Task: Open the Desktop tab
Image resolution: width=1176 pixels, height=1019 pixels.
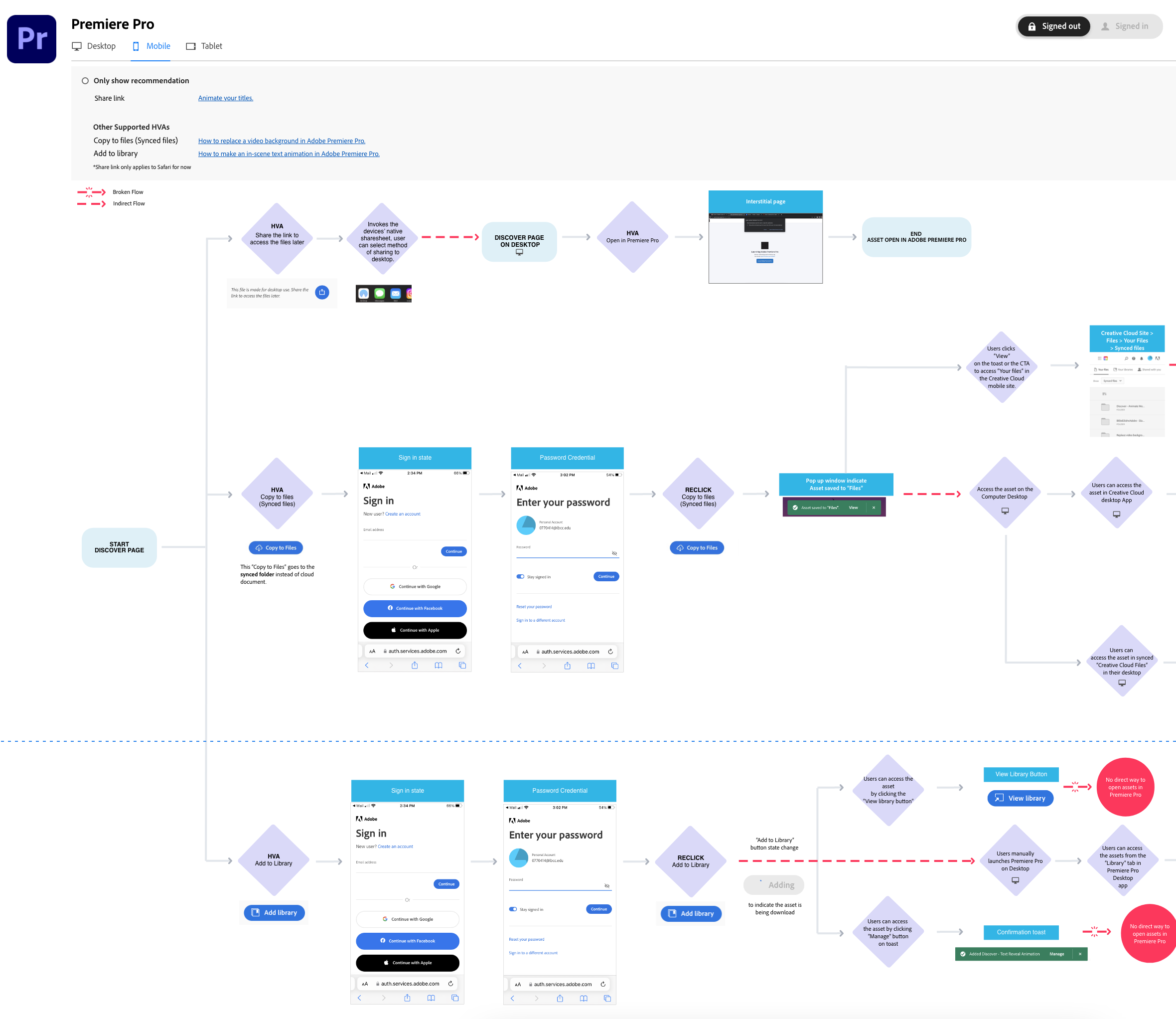Action: click(94, 46)
